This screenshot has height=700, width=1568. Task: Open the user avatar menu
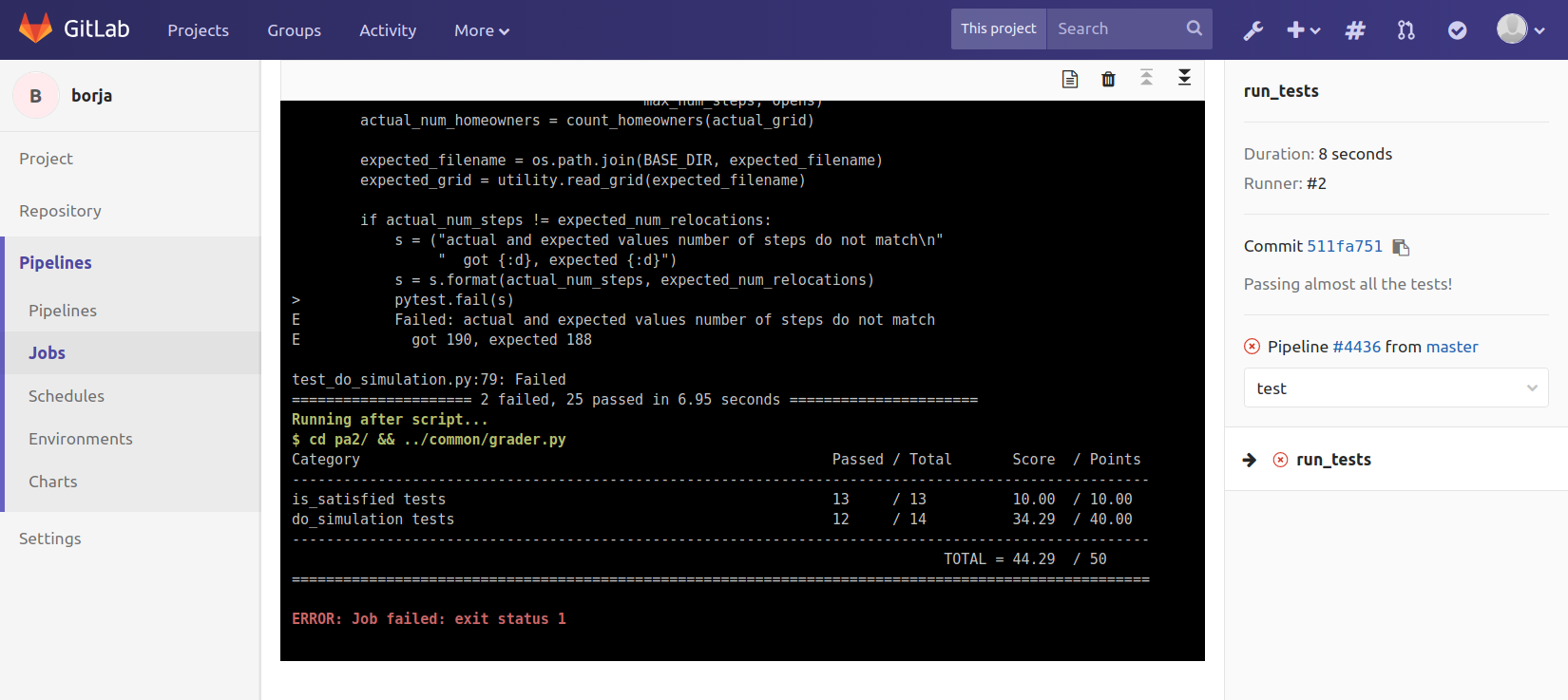tap(1520, 29)
